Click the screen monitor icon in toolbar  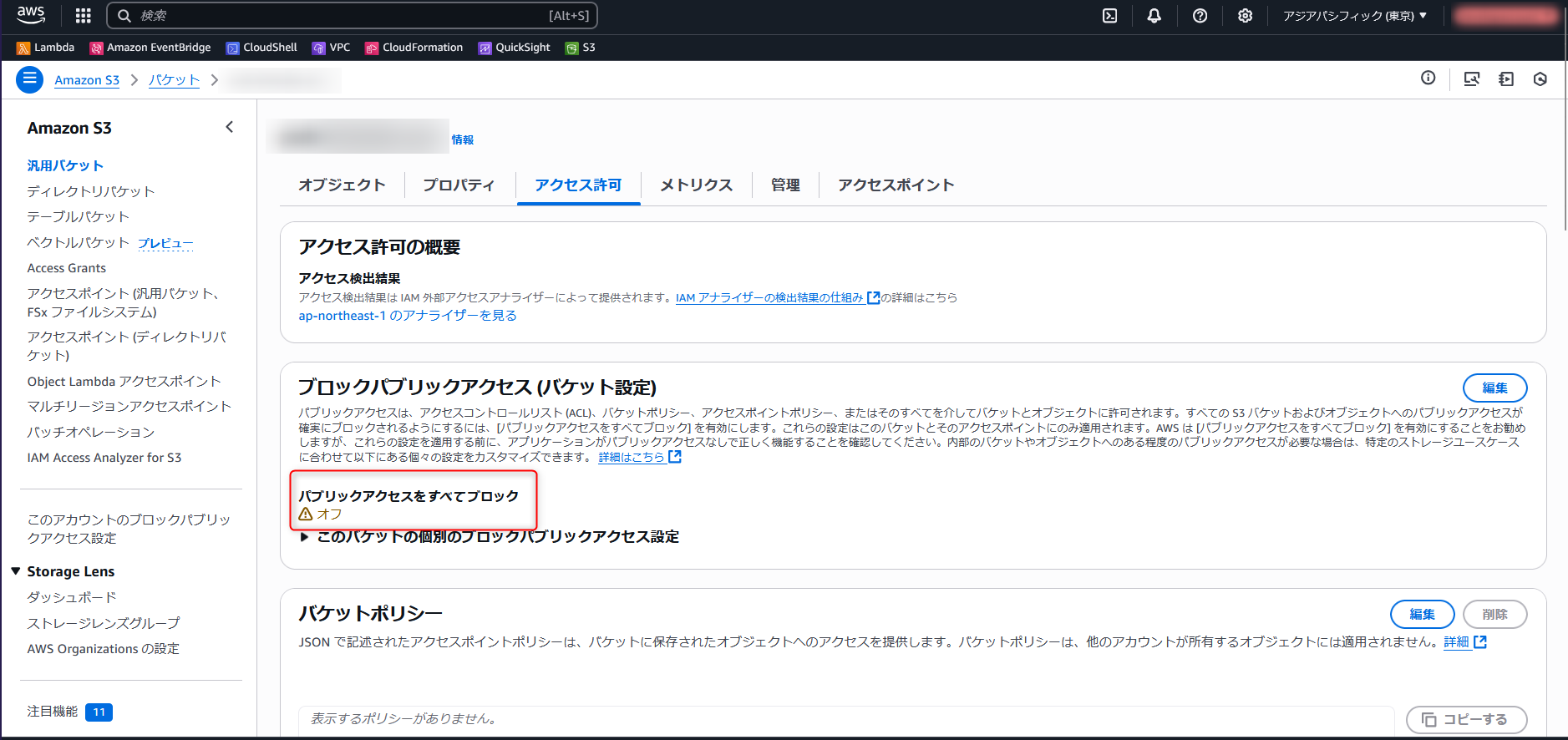pos(1471,79)
